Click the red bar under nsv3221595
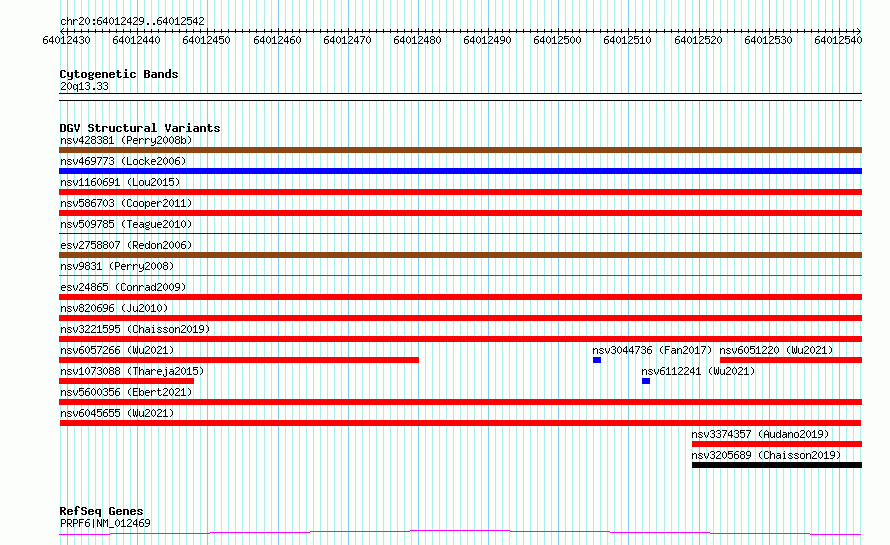890x545 pixels. [x=460, y=339]
